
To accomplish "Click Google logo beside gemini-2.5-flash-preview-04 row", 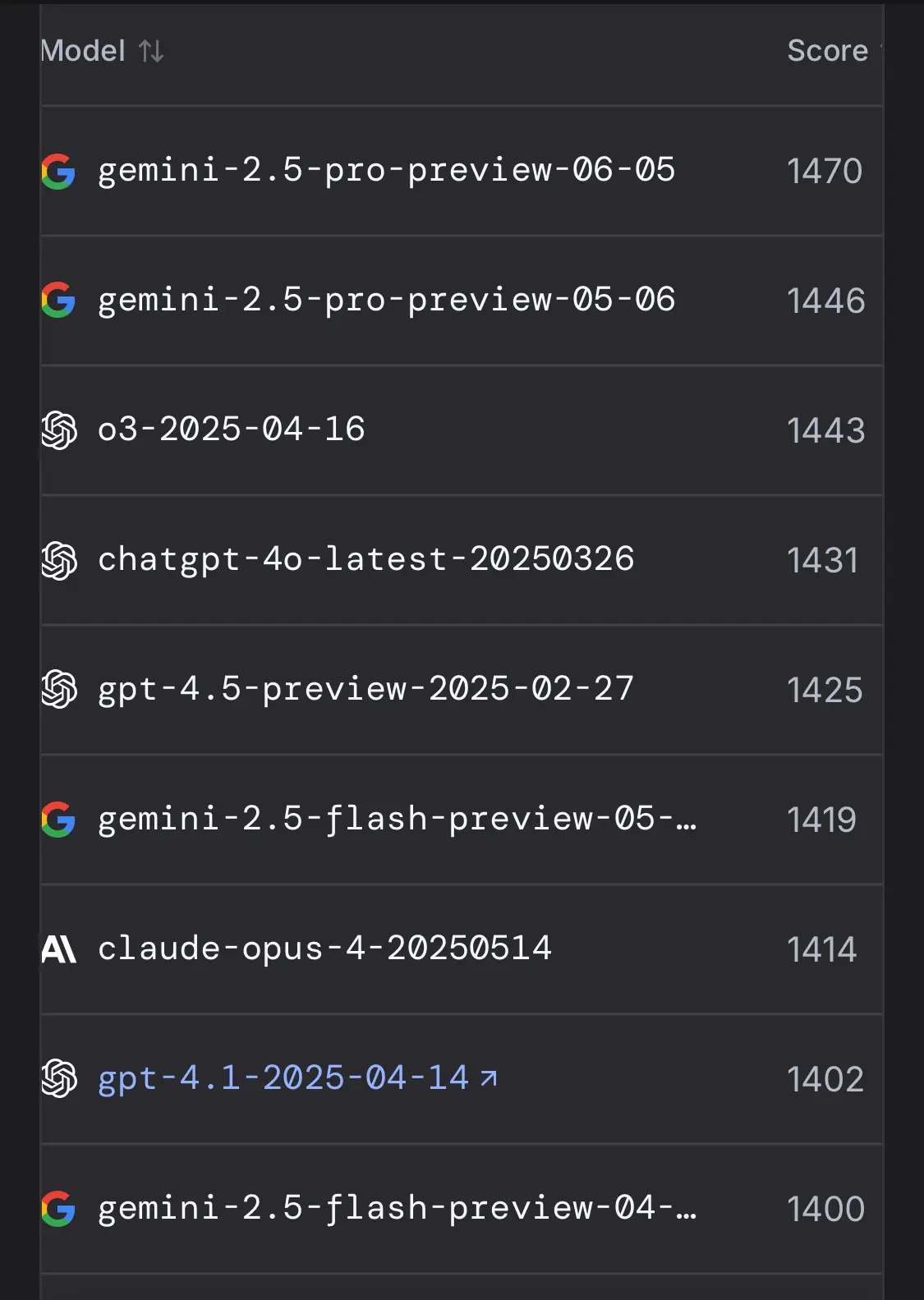I will [x=58, y=1209].
